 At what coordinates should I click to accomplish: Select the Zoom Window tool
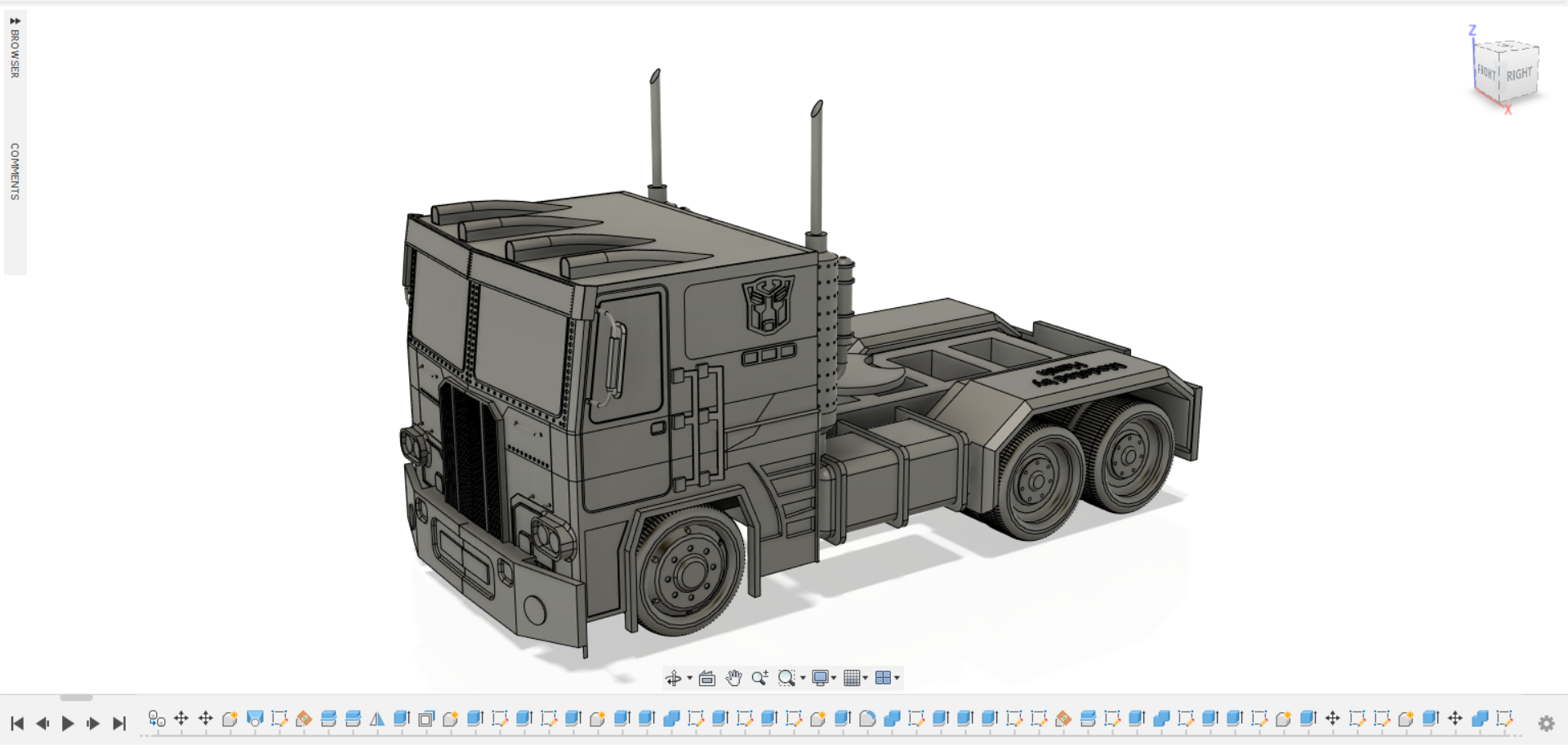[x=786, y=678]
